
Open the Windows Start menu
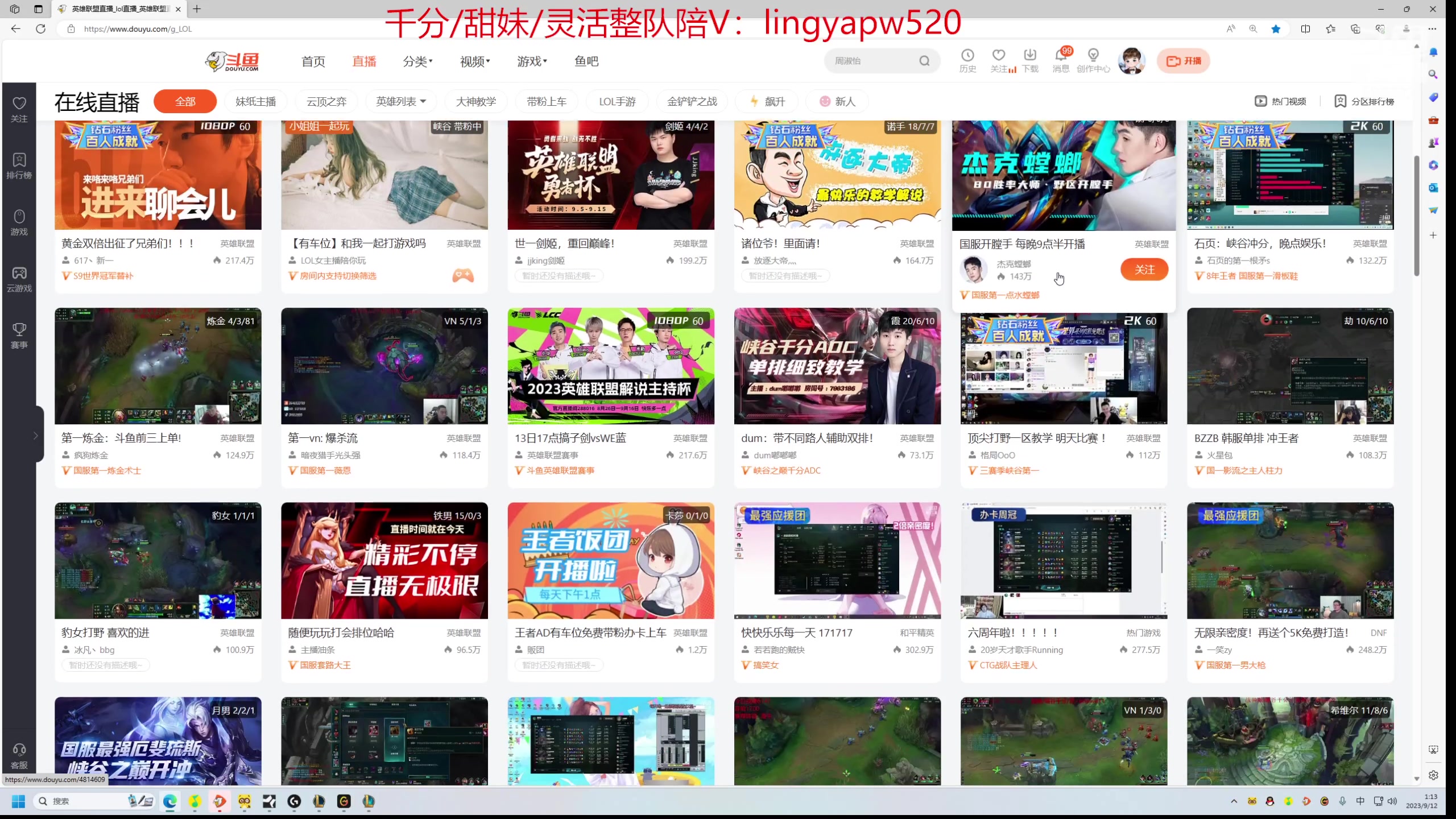tap(18, 801)
